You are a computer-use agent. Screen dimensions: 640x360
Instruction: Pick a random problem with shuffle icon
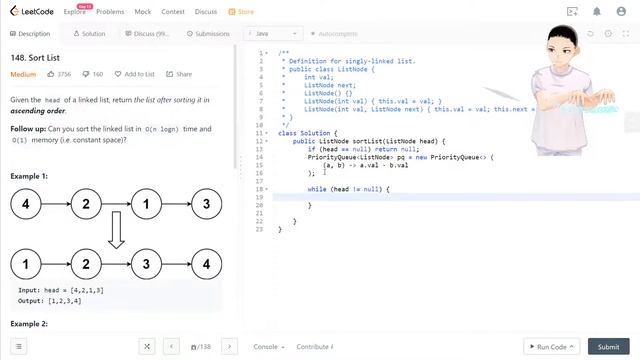pos(147,347)
